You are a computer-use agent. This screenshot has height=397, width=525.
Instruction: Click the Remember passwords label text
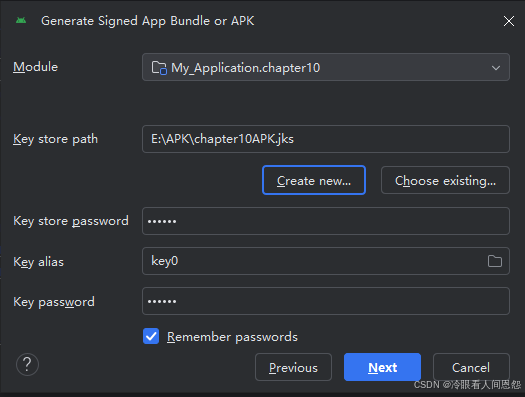click(232, 337)
